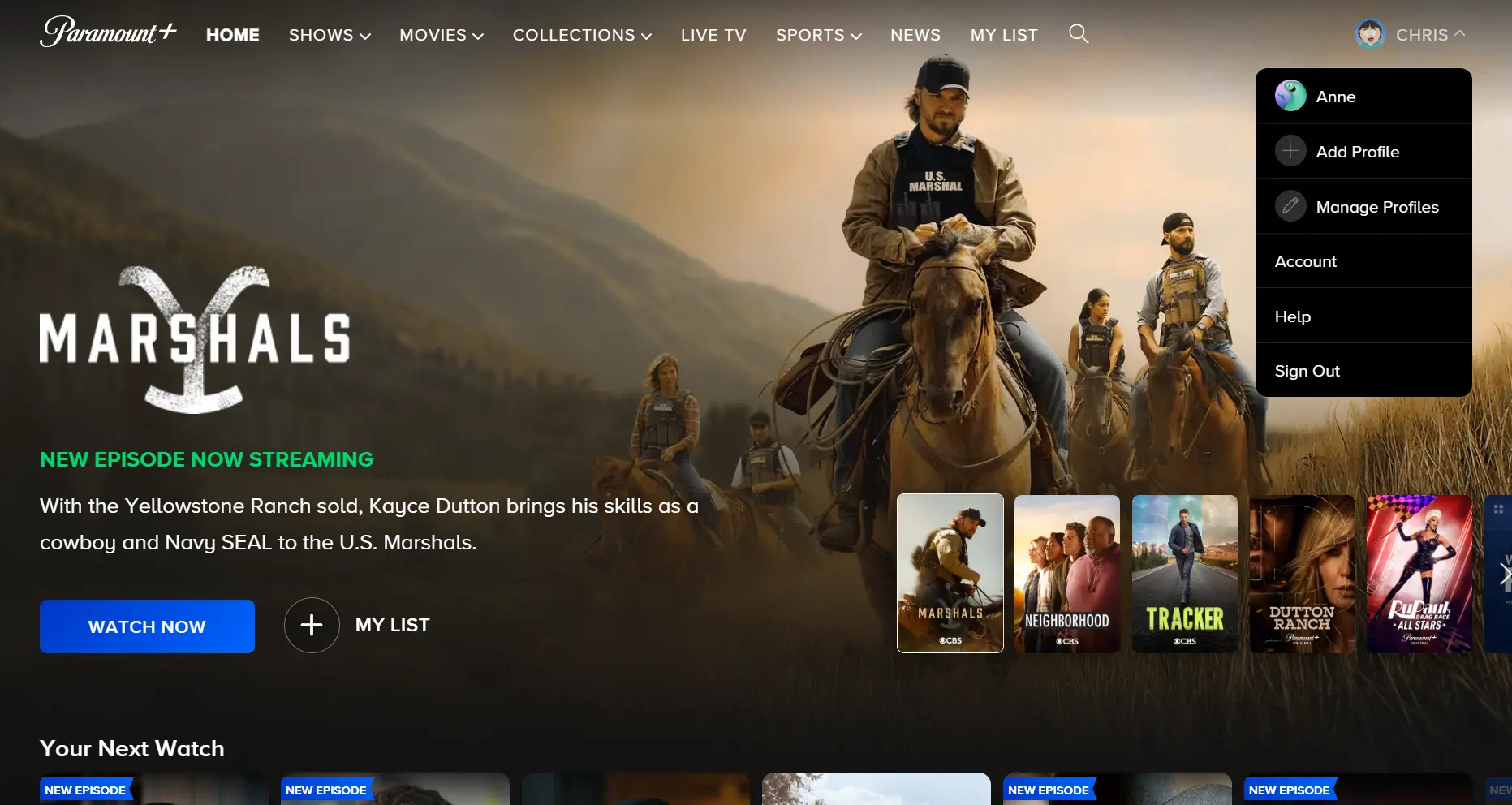Click Chris's profile avatar

[x=1370, y=34]
